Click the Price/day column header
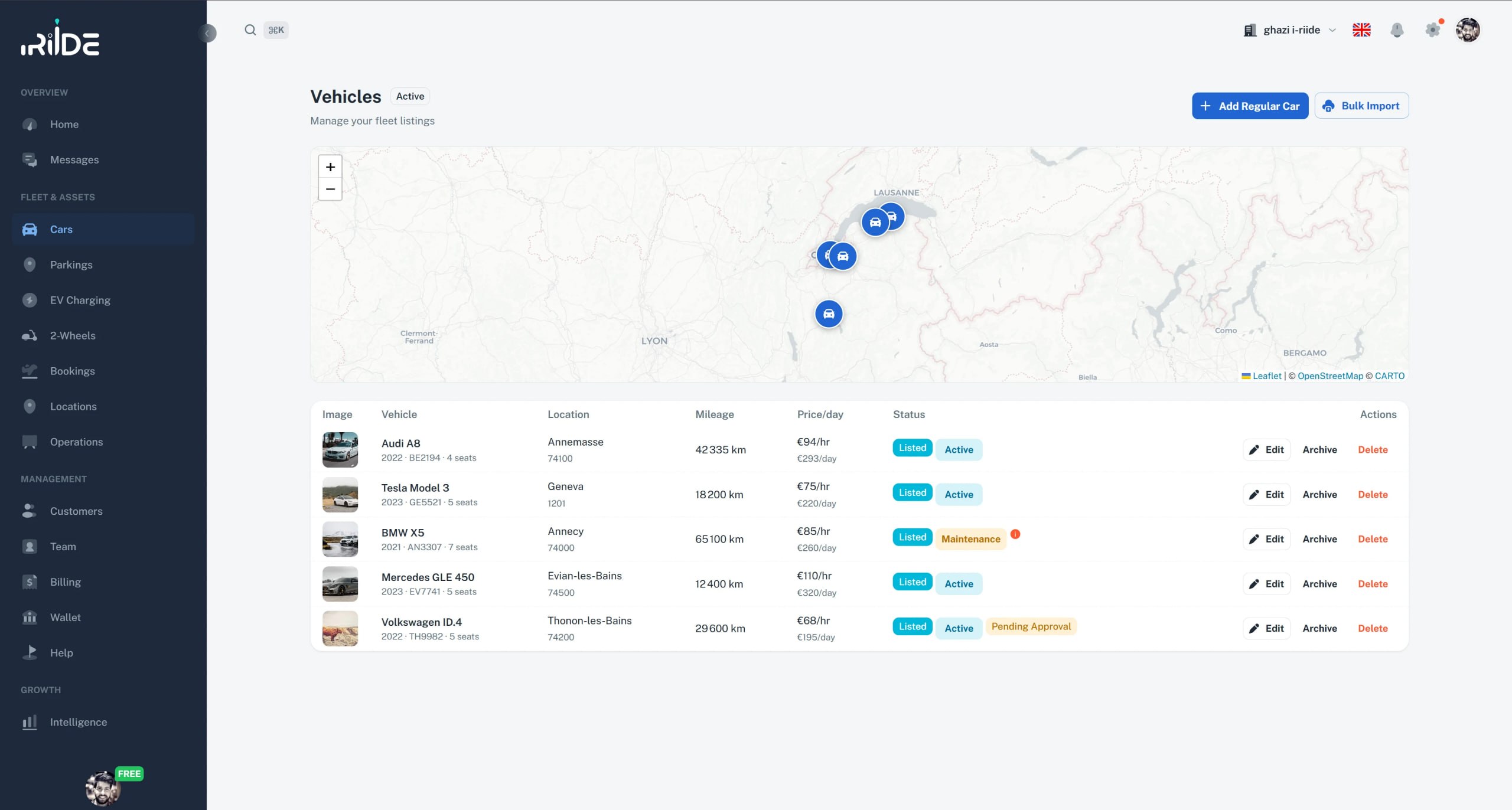This screenshot has height=810, width=1512. pos(820,414)
